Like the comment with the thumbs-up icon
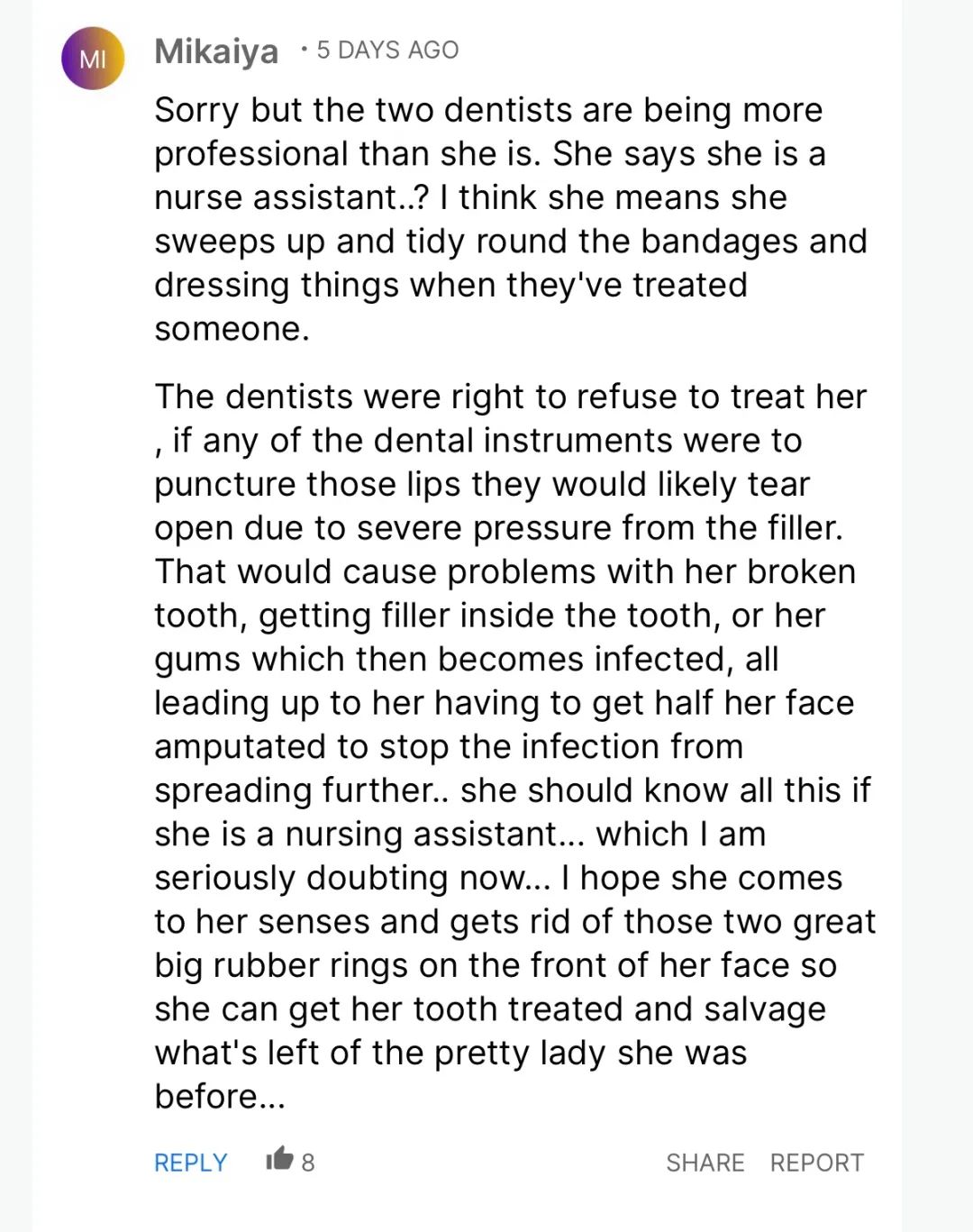This screenshot has height=1232, width=973. pyautogui.click(x=280, y=1158)
